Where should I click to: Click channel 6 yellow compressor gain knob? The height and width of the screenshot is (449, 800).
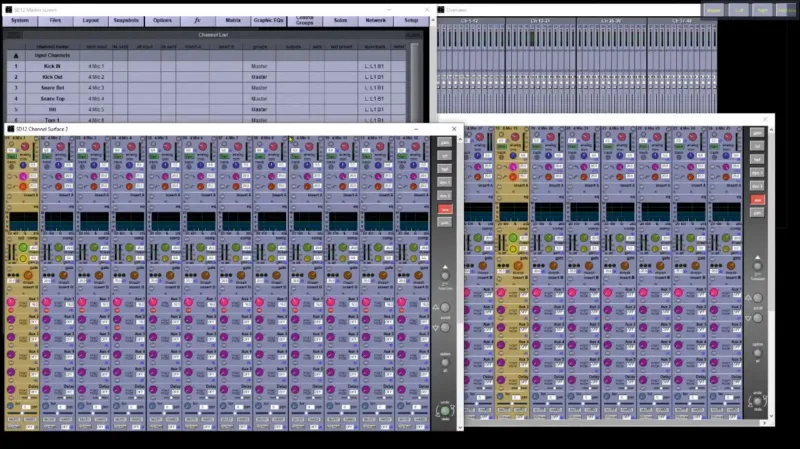pyautogui.click(x=201, y=259)
